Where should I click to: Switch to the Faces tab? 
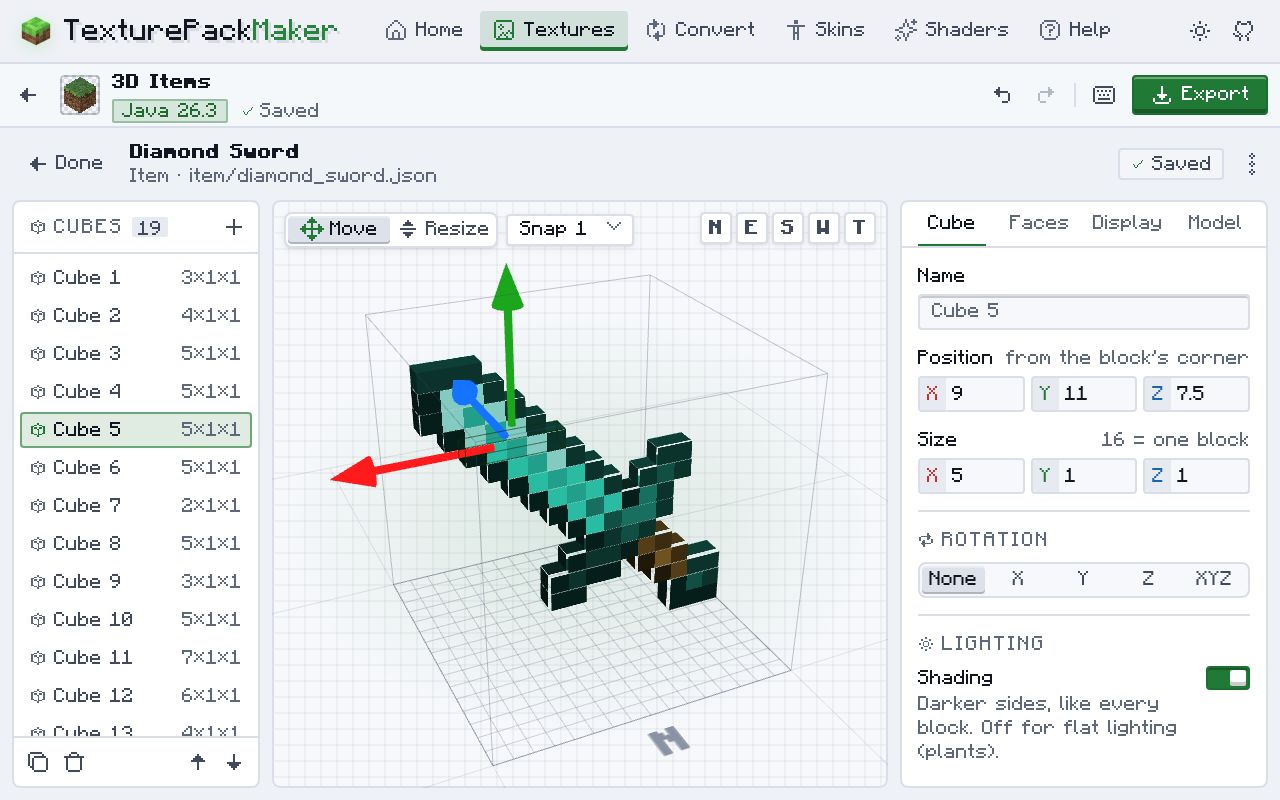pos(1038,223)
